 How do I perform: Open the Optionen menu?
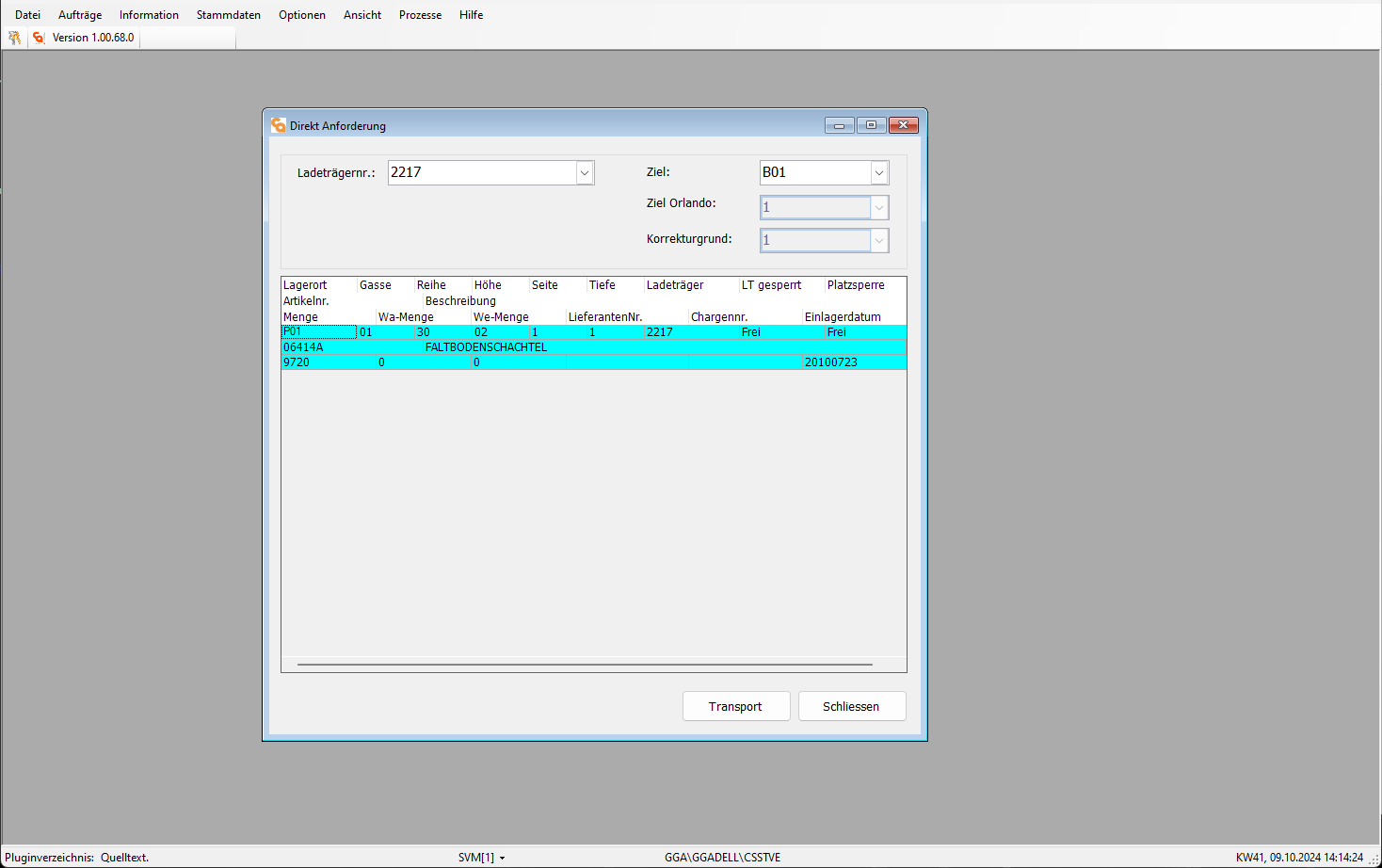point(302,15)
